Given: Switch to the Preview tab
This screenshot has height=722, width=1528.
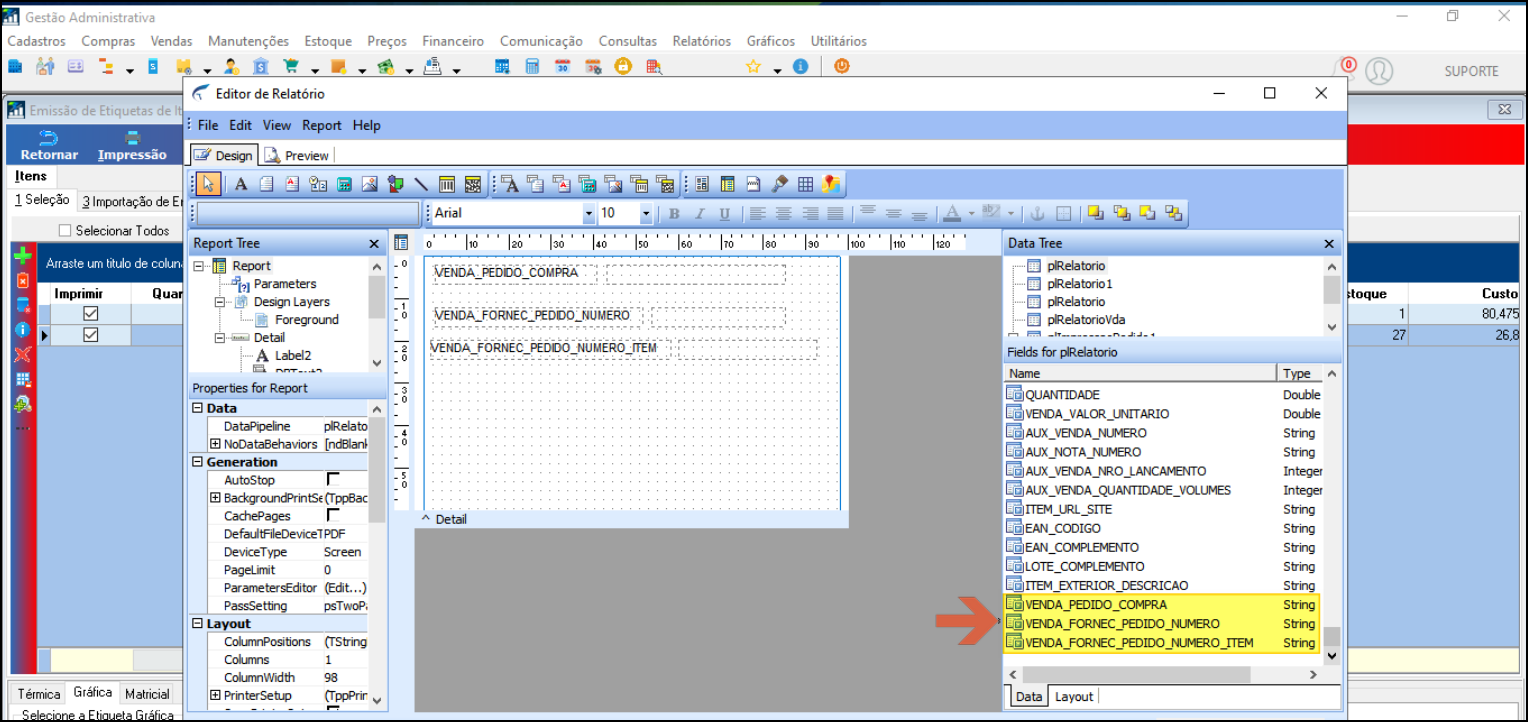Looking at the screenshot, I should pos(297,155).
